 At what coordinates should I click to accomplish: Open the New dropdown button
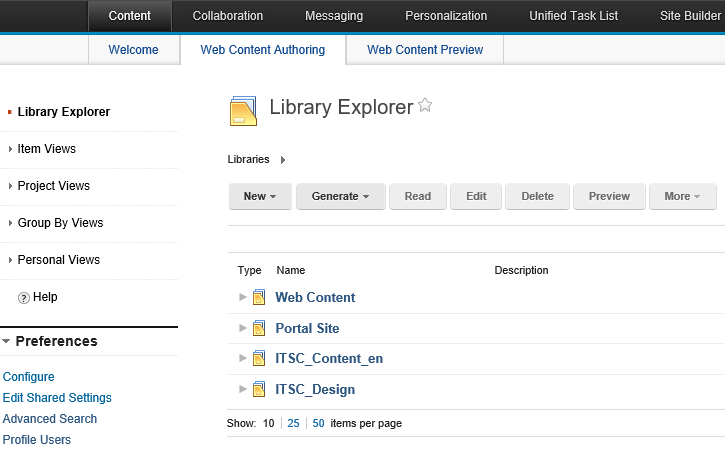click(x=260, y=196)
